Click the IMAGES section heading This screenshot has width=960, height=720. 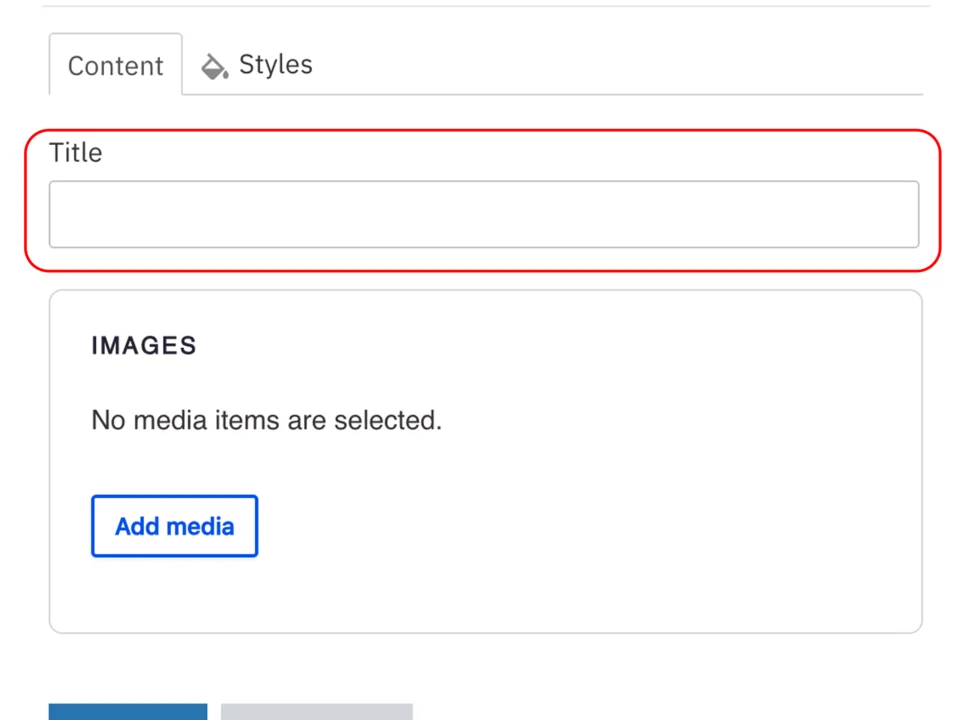pyautogui.click(x=143, y=345)
